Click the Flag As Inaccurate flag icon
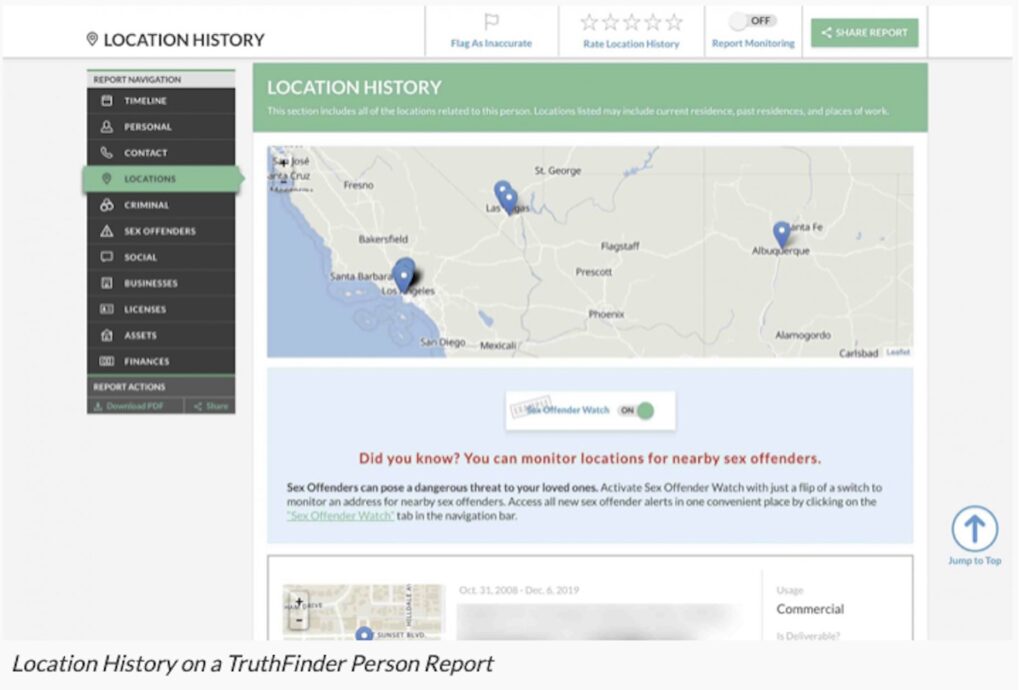 point(491,22)
